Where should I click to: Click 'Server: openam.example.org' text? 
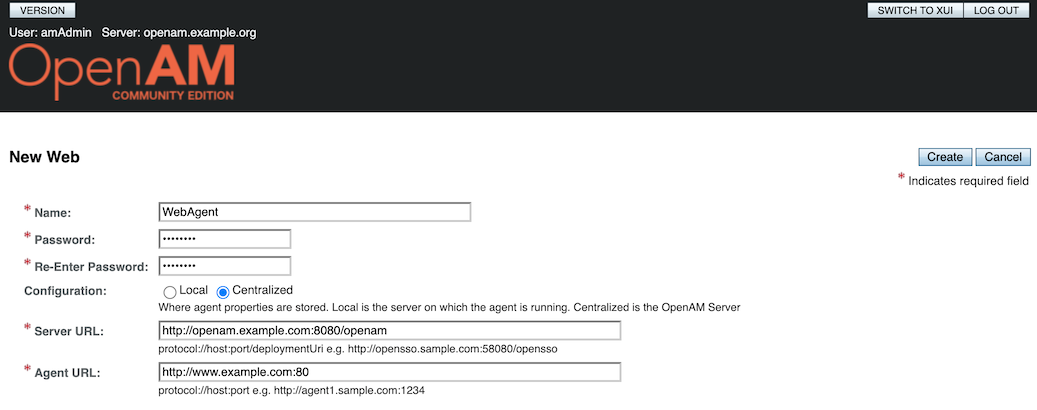179,32
